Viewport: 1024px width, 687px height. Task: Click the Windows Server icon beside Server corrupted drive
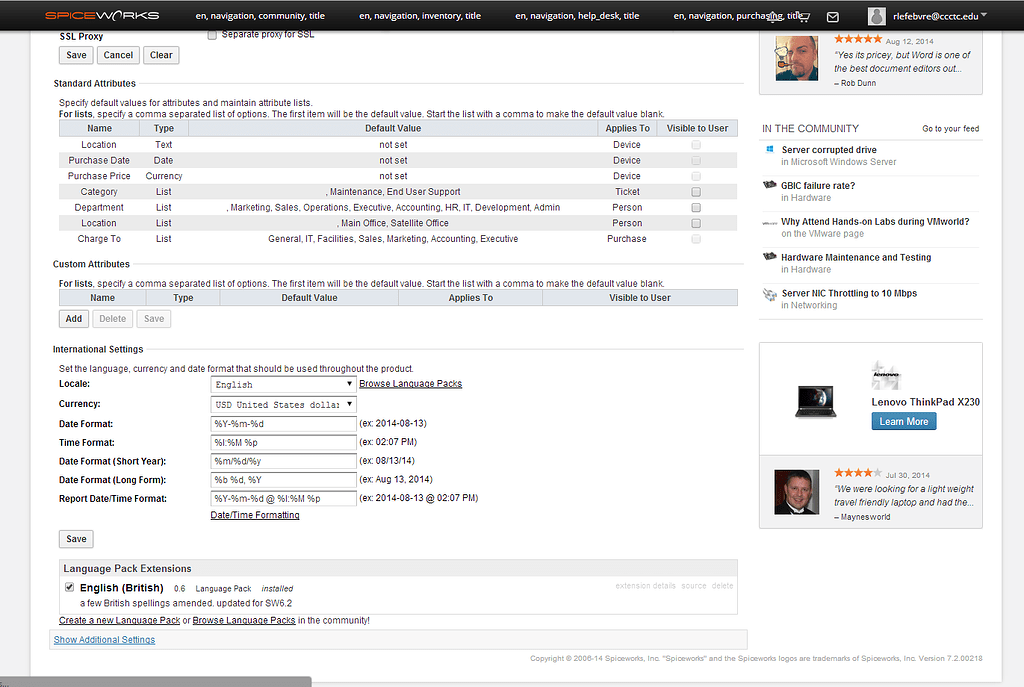(x=770, y=150)
